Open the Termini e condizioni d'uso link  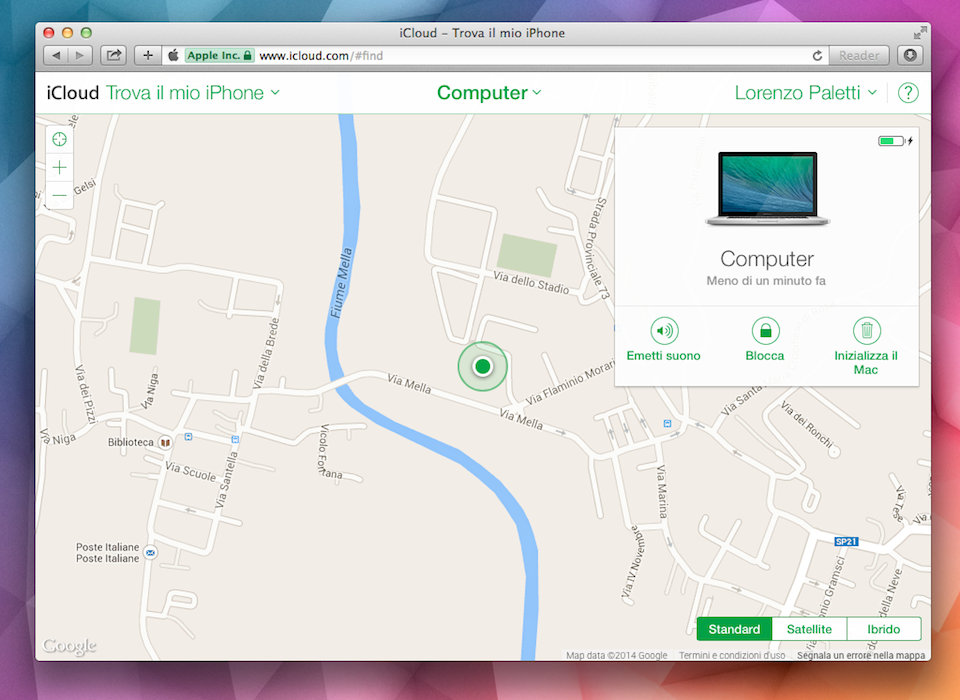tap(732, 655)
